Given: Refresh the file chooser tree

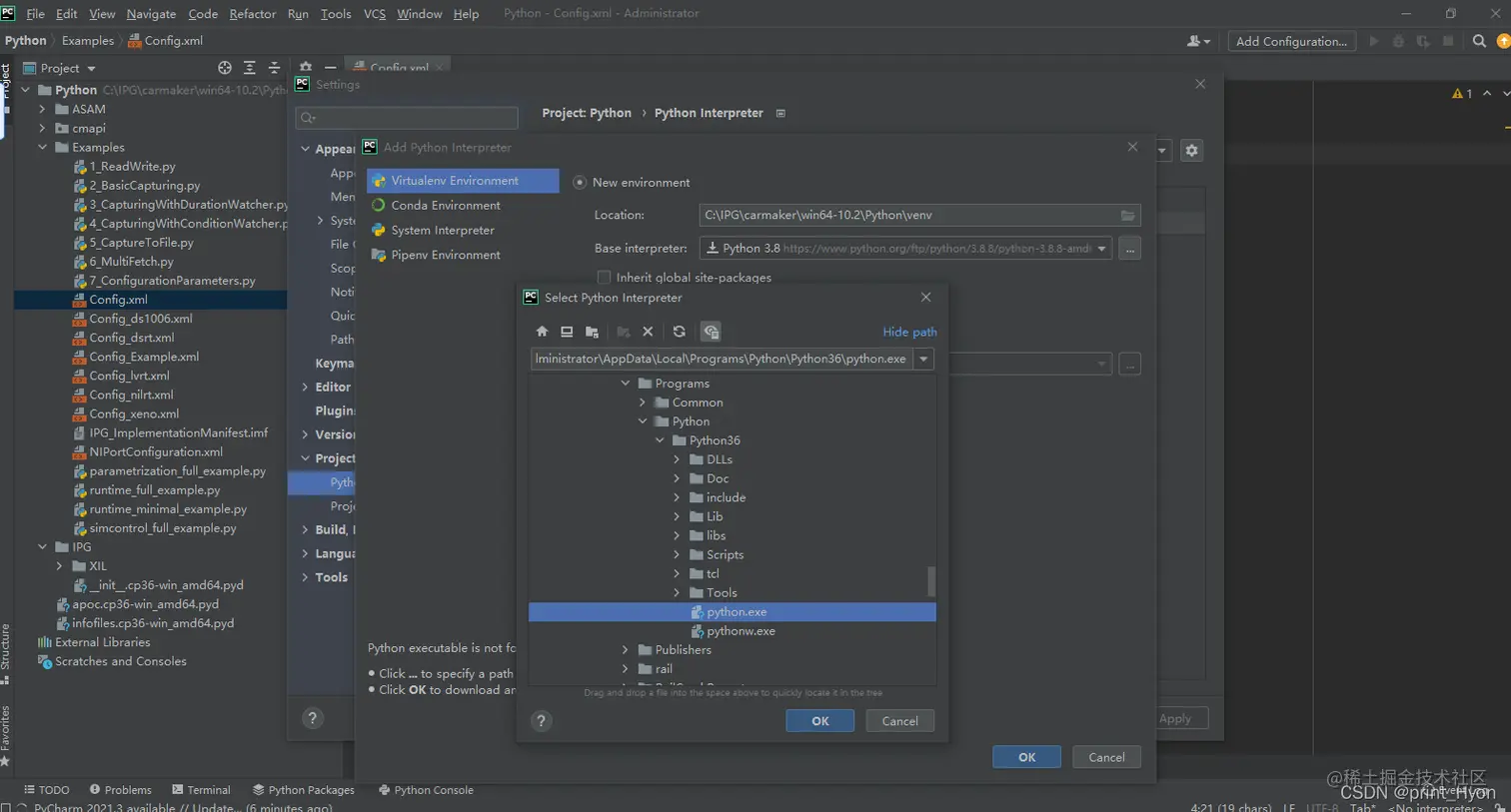Looking at the screenshot, I should (x=679, y=332).
